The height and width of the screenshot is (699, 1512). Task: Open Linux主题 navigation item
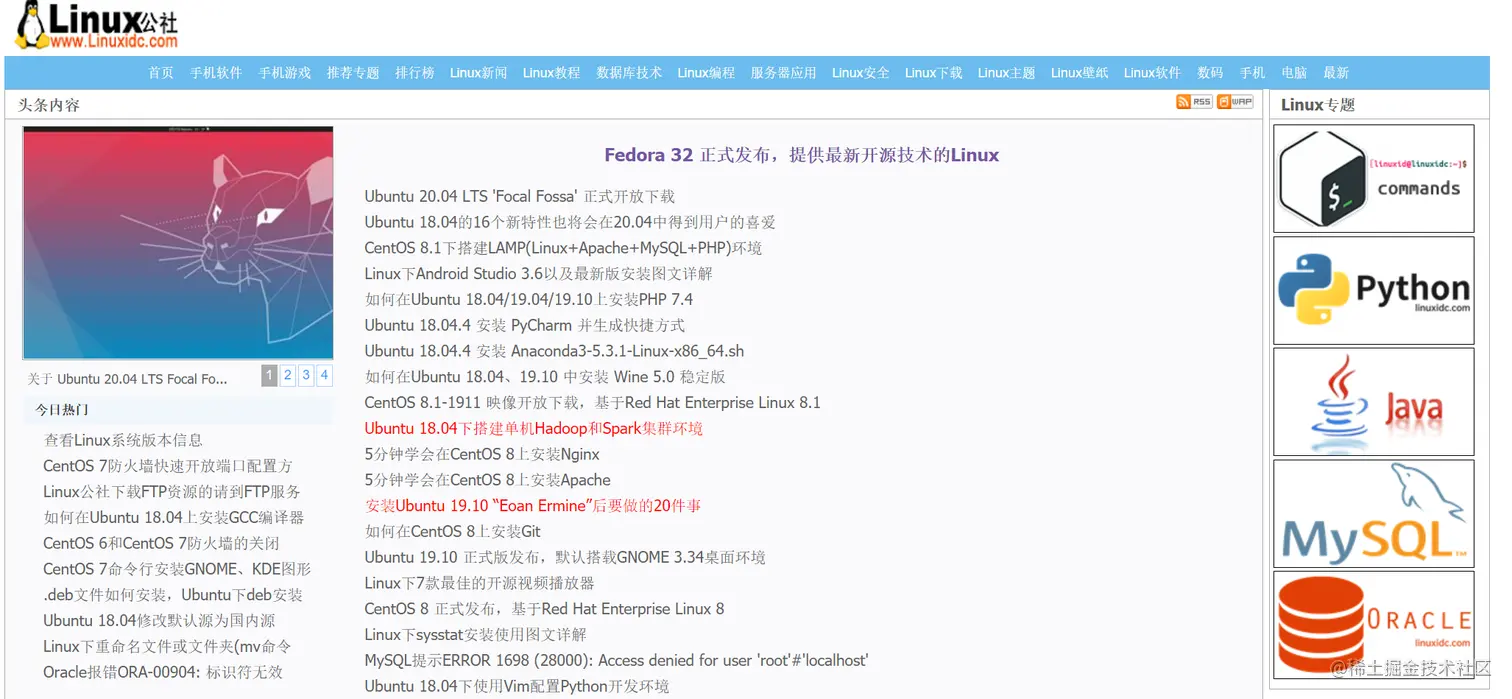(1007, 73)
